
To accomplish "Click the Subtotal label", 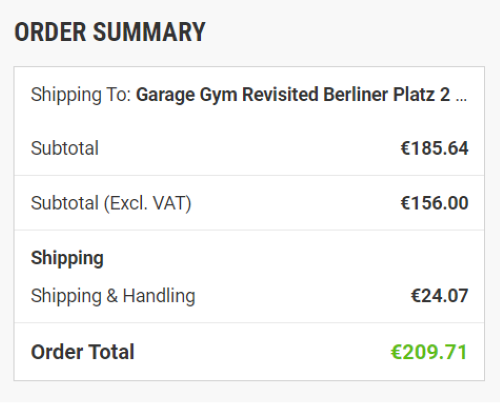I will pos(65,148).
